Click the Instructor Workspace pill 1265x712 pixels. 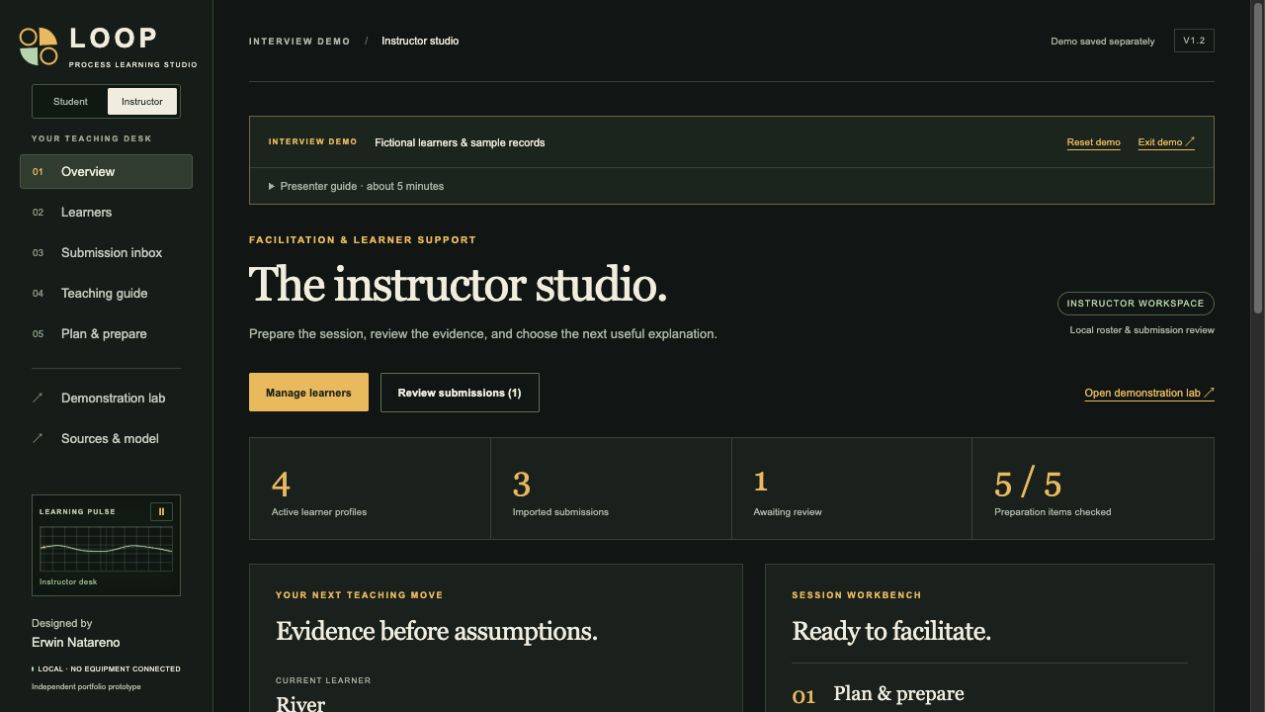tap(1135, 303)
